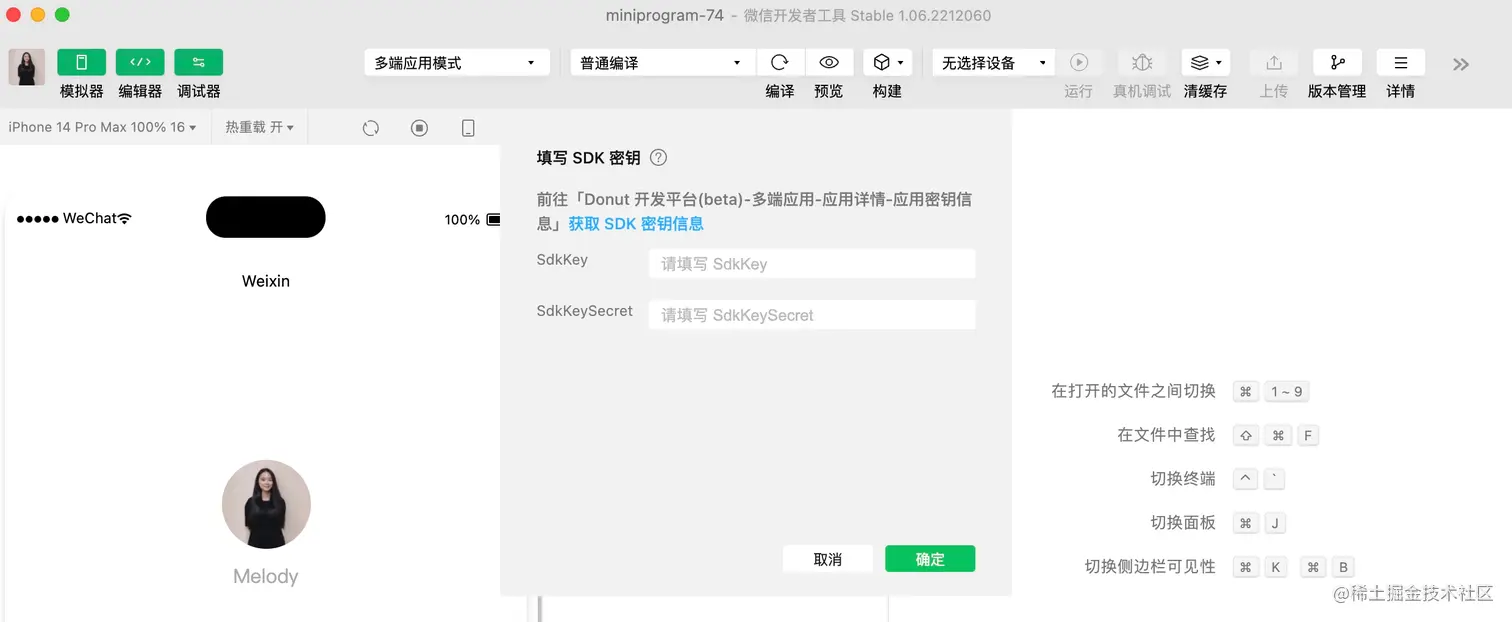Screen dimensions: 1512x622
Task: Open the details hamburger icon
Action: [x=1401, y=62]
